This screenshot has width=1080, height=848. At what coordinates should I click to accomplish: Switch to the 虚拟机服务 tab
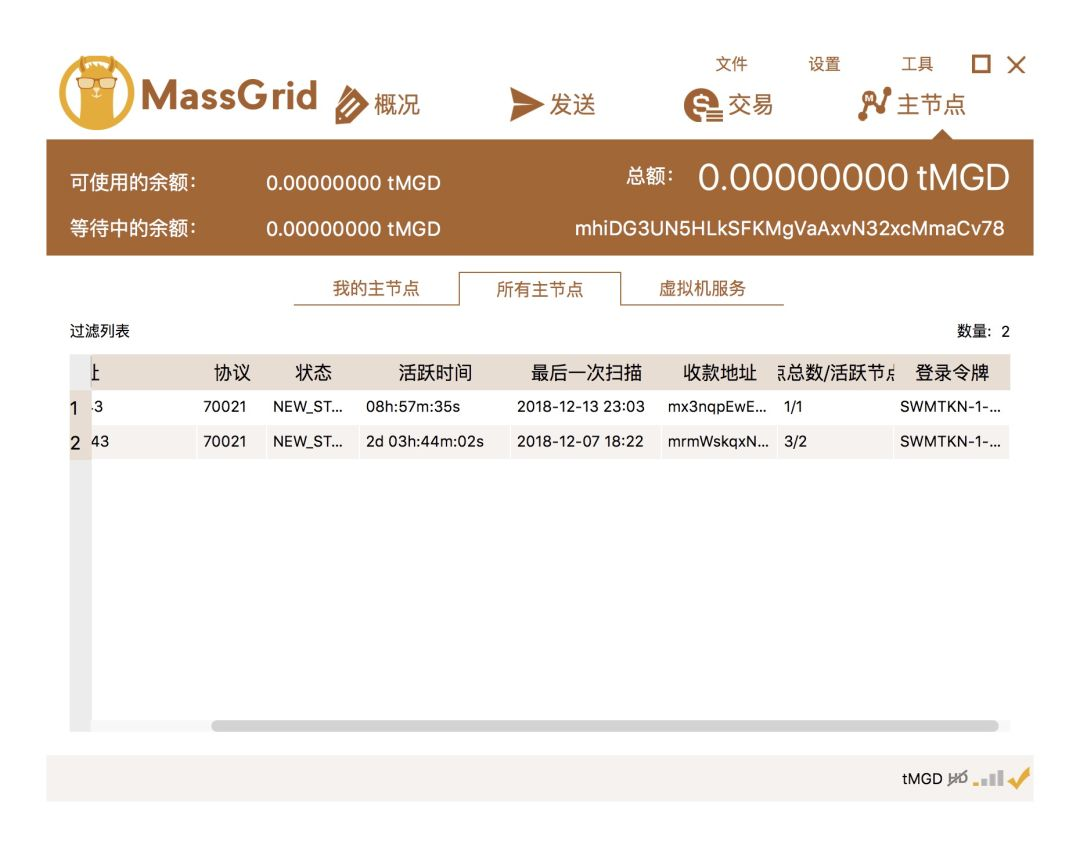[x=702, y=288]
